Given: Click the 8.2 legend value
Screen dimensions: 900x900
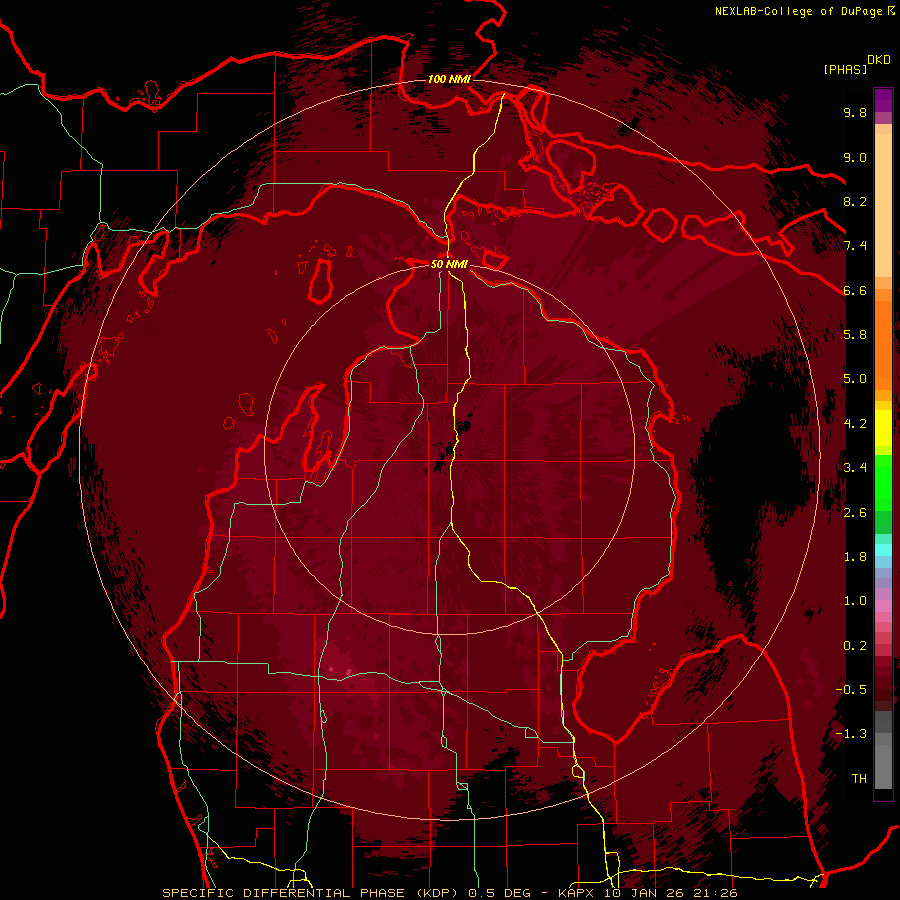Looking at the screenshot, I should pos(855,201).
